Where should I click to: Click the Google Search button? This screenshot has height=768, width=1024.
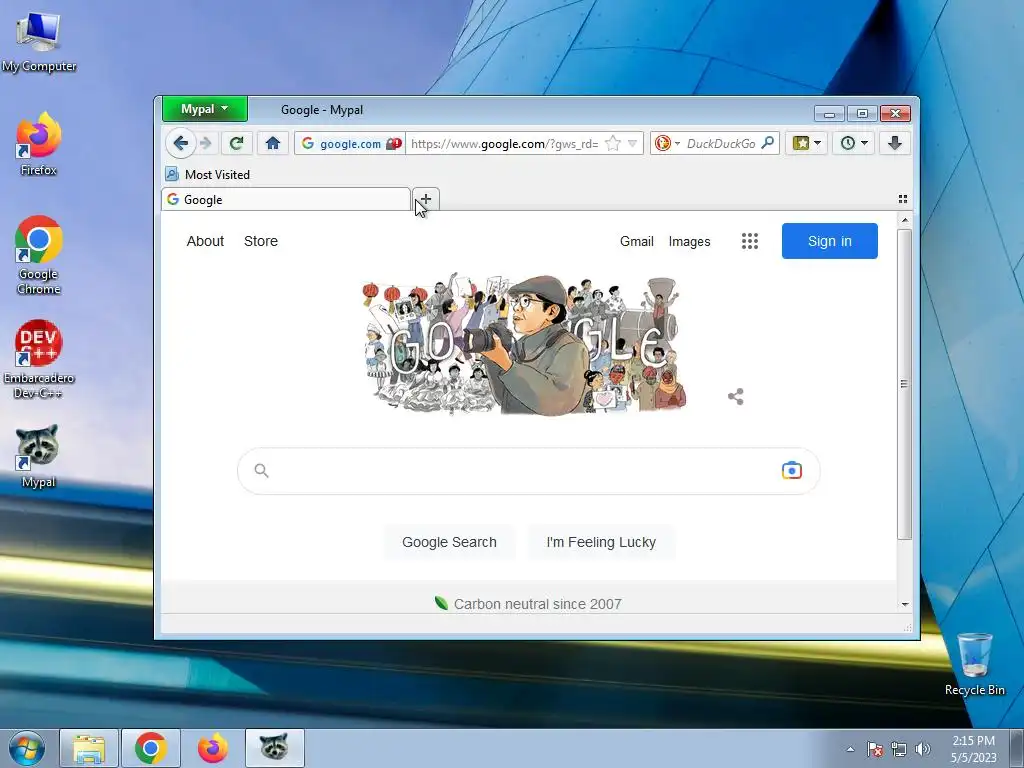(449, 542)
